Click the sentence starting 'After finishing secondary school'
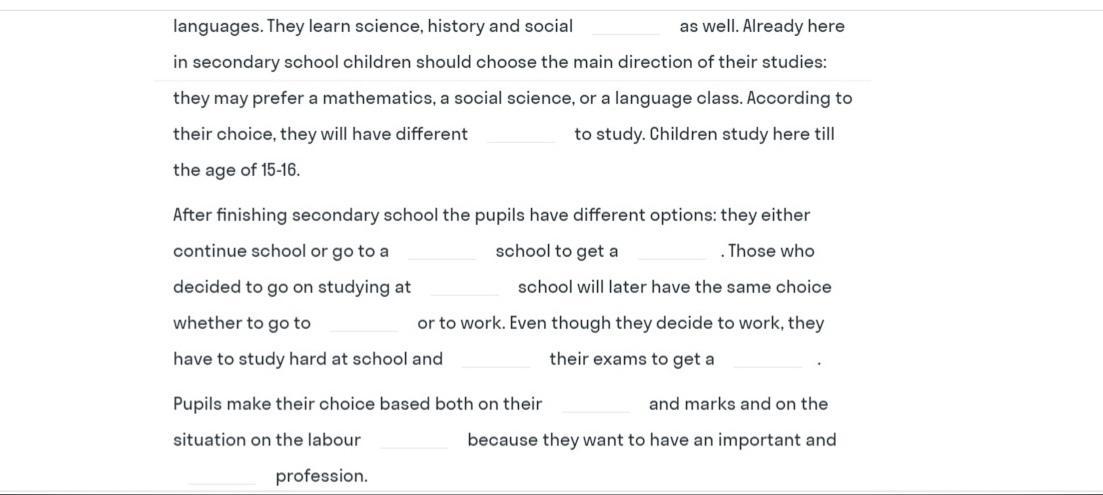The image size is (1103, 495). click(492, 215)
